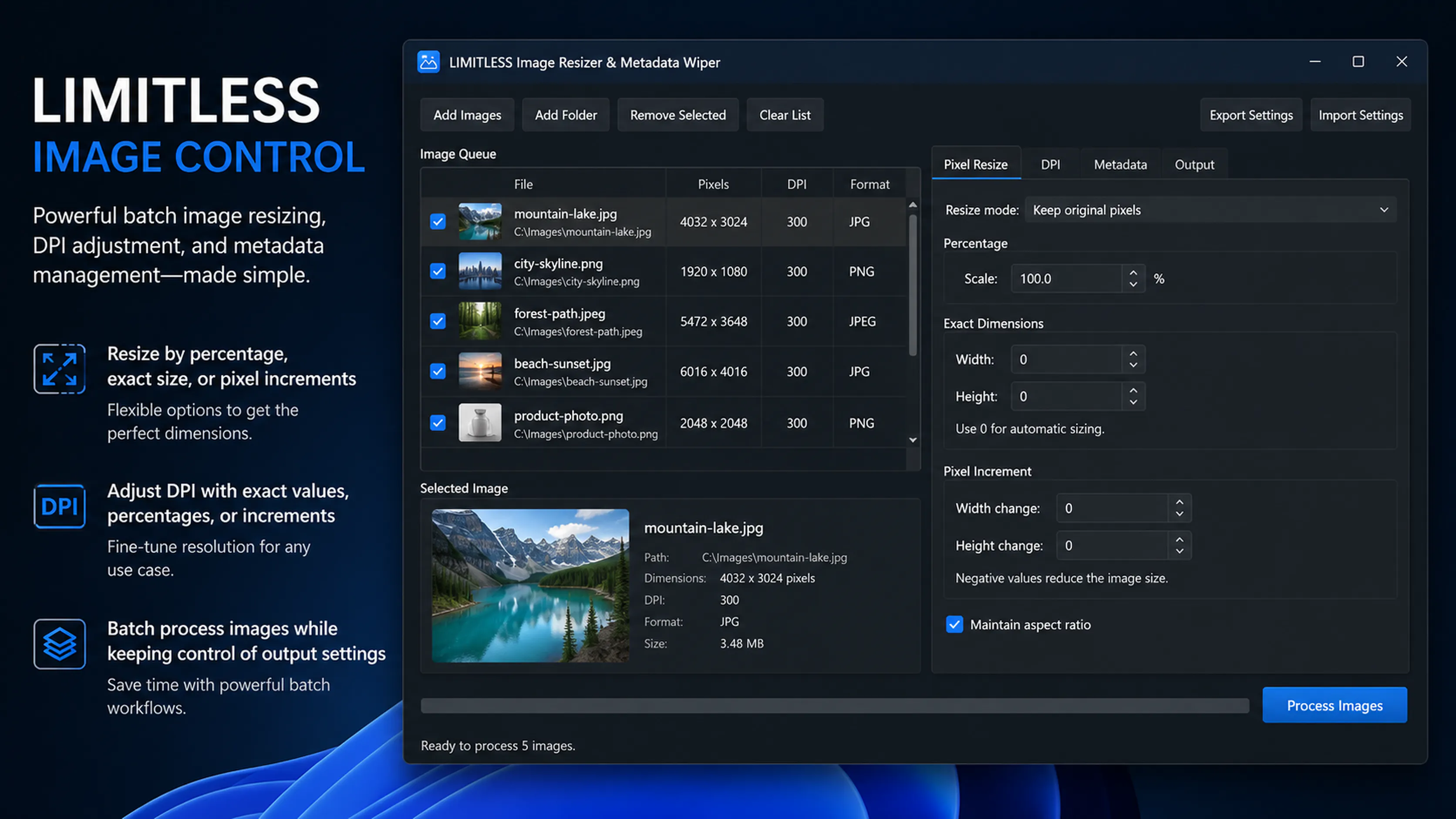This screenshot has width=1456, height=819.
Task: Click the exact Width input field
Action: pyautogui.click(x=1066, y=360)
